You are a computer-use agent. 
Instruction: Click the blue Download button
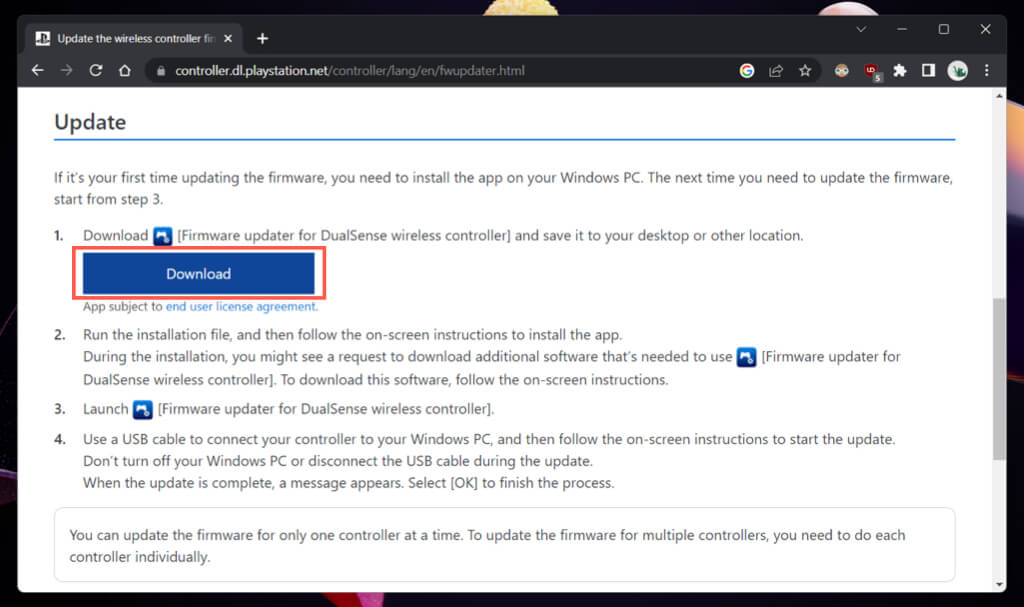[198, 274]
